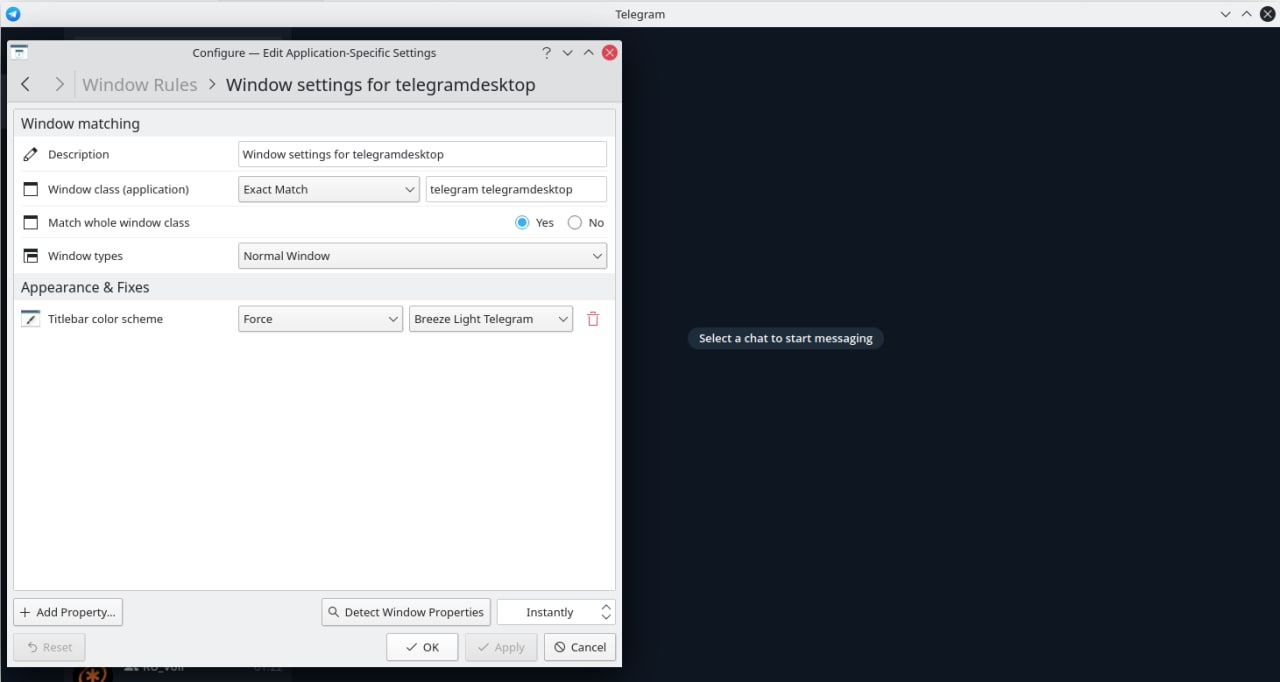This screenshot has width=1280, height=682.
Task: Maximize the Configure dialog
Action: [x=588, y=53]
